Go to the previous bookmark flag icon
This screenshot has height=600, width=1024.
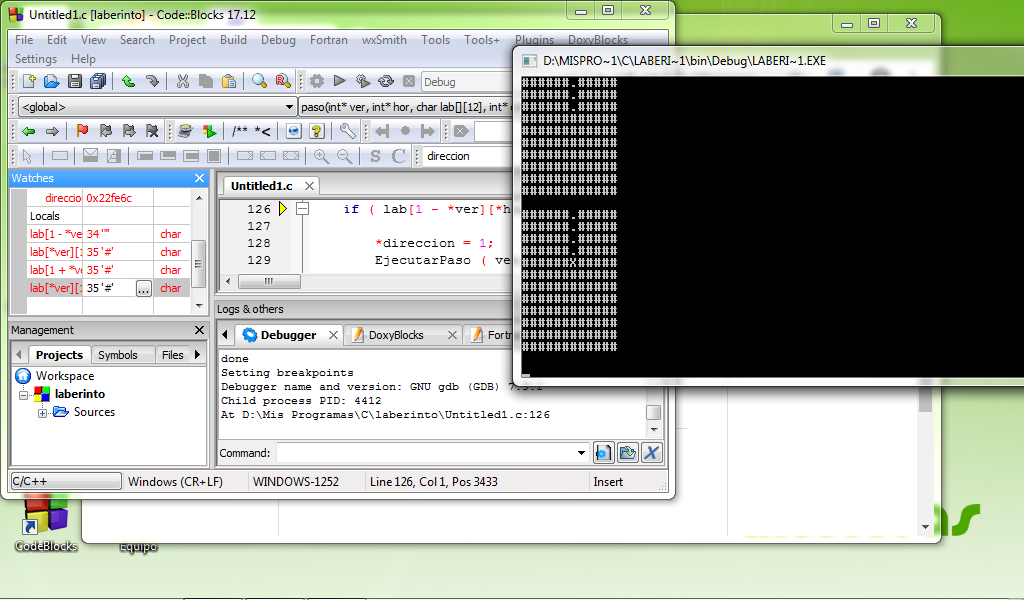(x=106, y=131)
